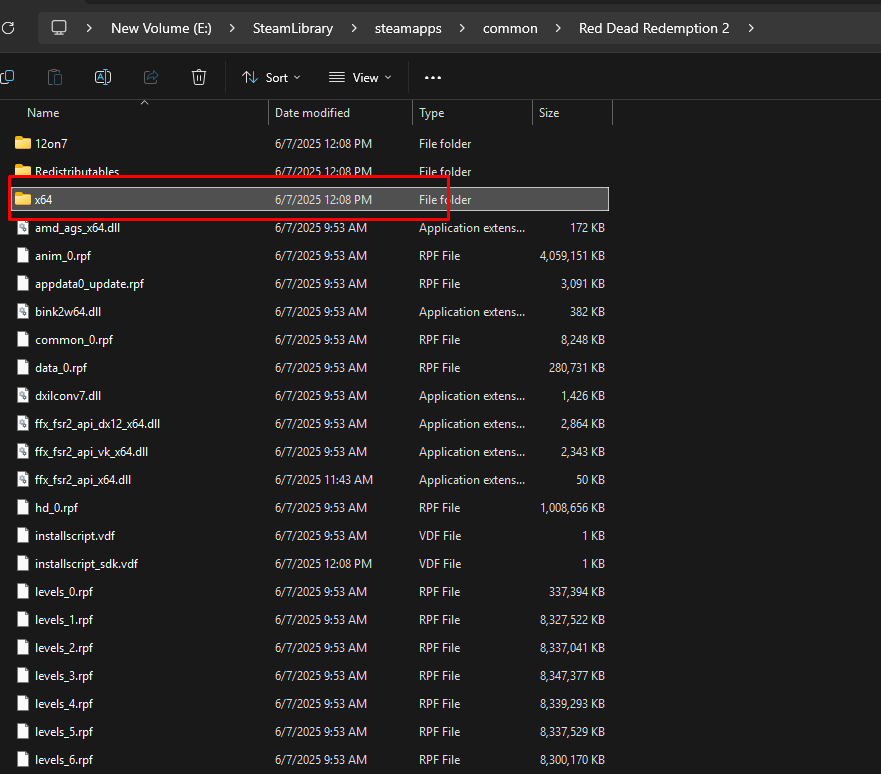The width and height of the screenshot is (881, 774).
Task: Select levels_6.rpf file name
Action: click(64, 760)
